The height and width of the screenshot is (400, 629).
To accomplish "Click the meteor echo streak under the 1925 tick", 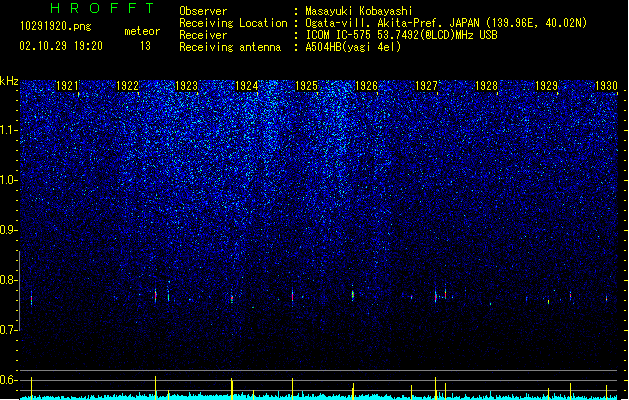I will coord(292,296).
